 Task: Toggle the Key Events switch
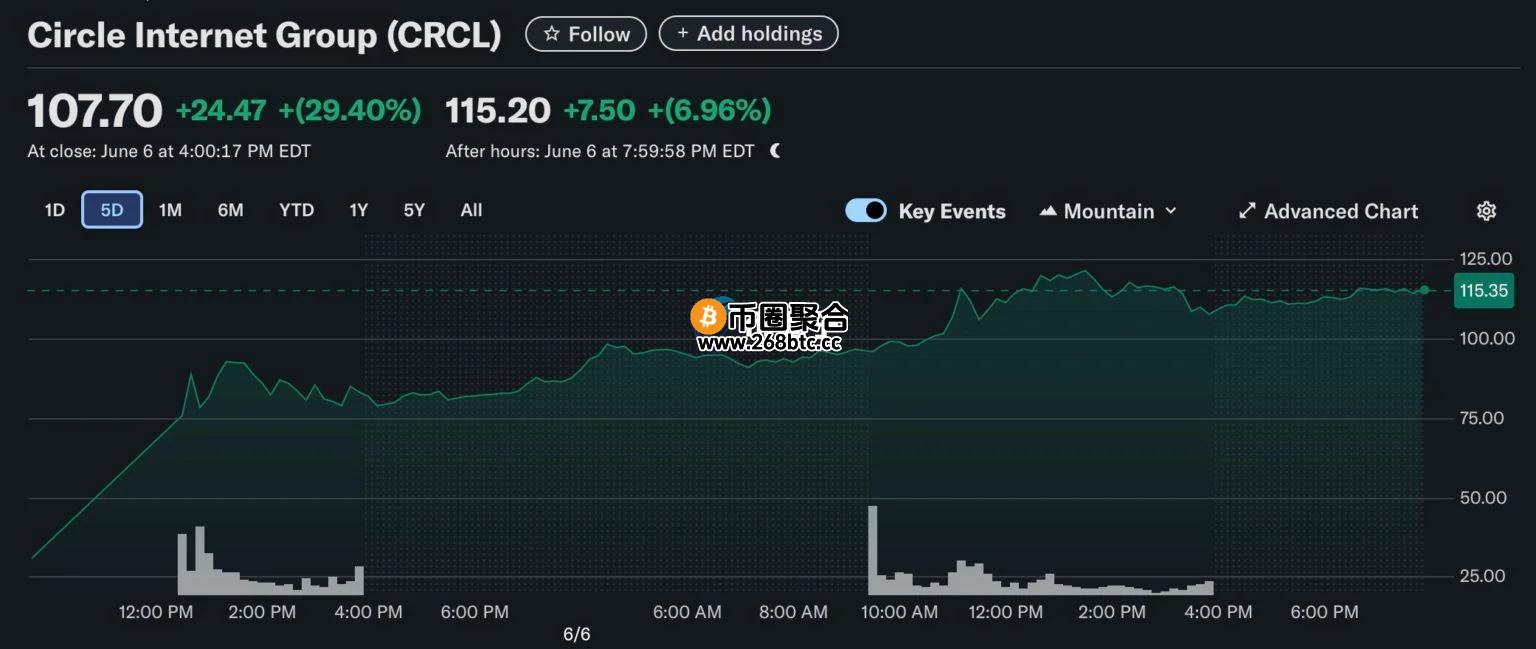(x=866, y=210)
